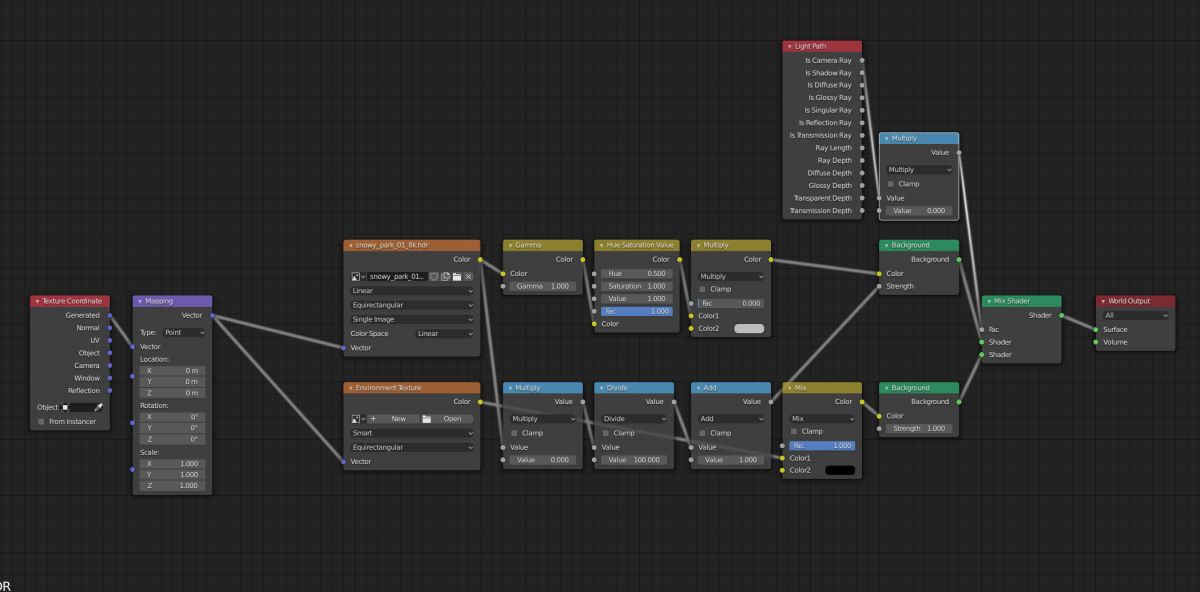This screenshot has height=592, width=1200.
Task: Click Fac slider on Mix node
Action: coord(822,445)
